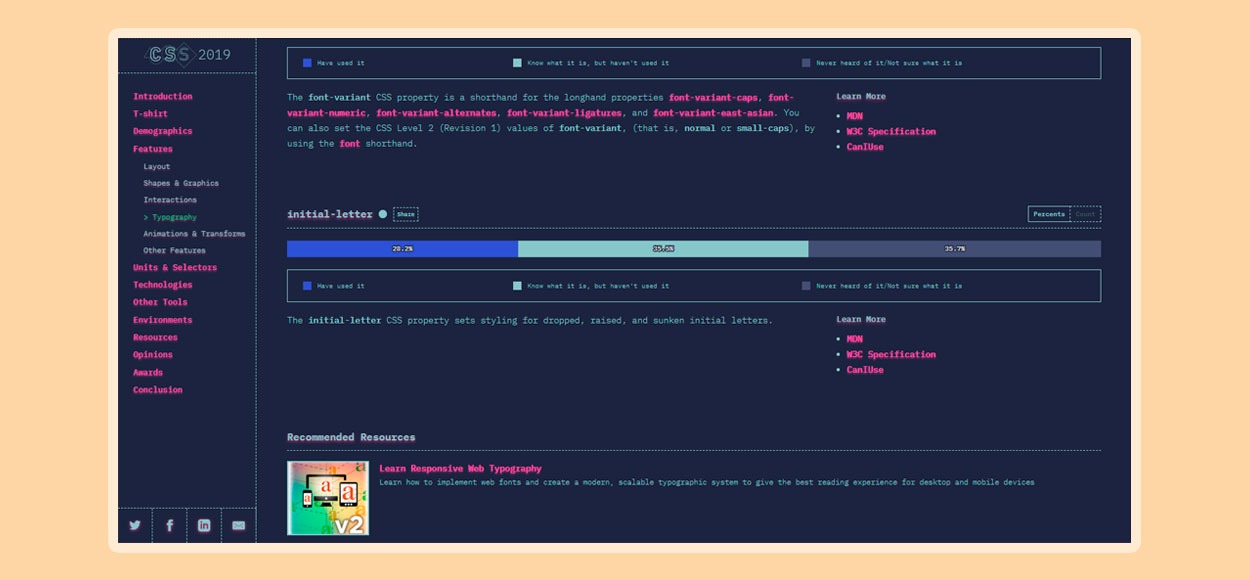Click the font-variant-east-asian property link

click(x=714, y=113)
